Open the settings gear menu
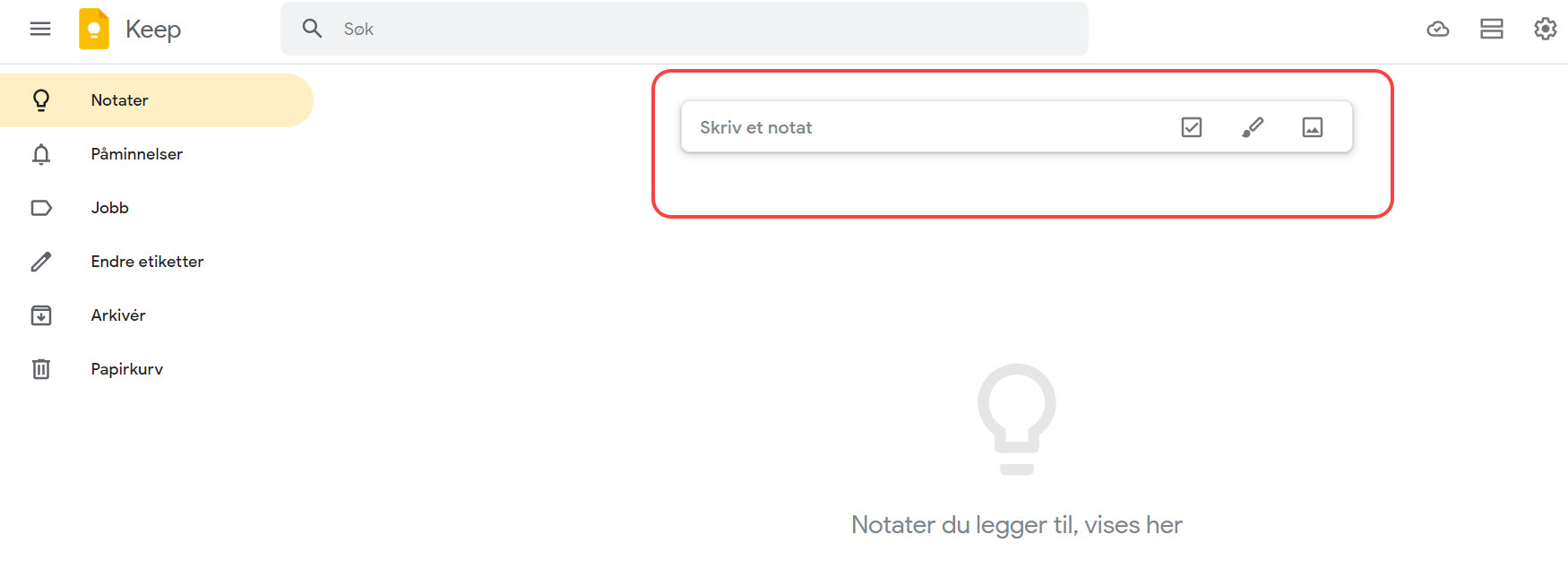 pyautogui.click(x=1546, y=29)
